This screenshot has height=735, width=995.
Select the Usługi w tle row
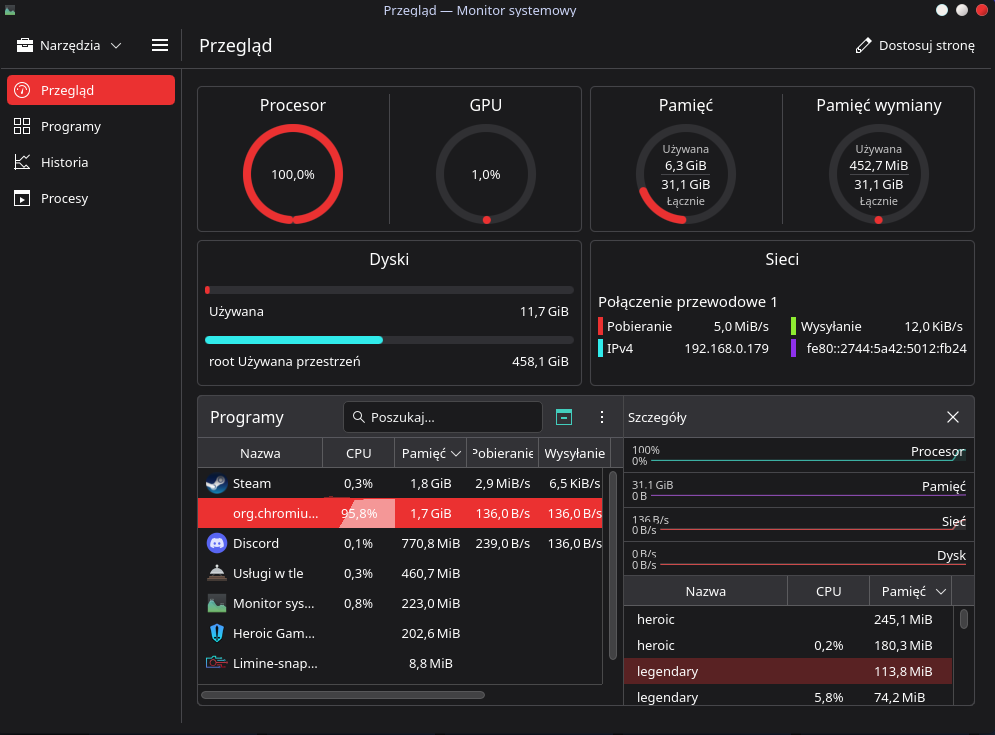[400, 573]
